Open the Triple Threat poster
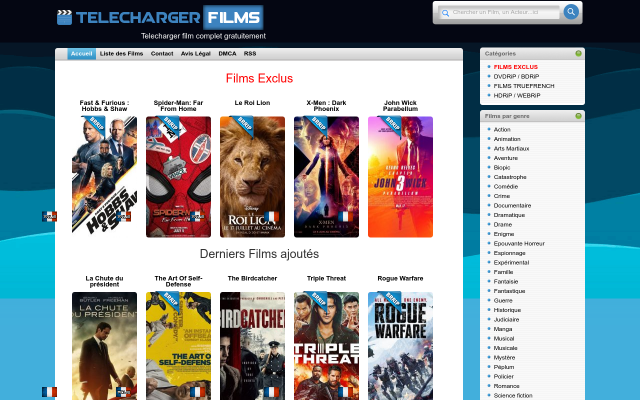 tap(326, 346)
